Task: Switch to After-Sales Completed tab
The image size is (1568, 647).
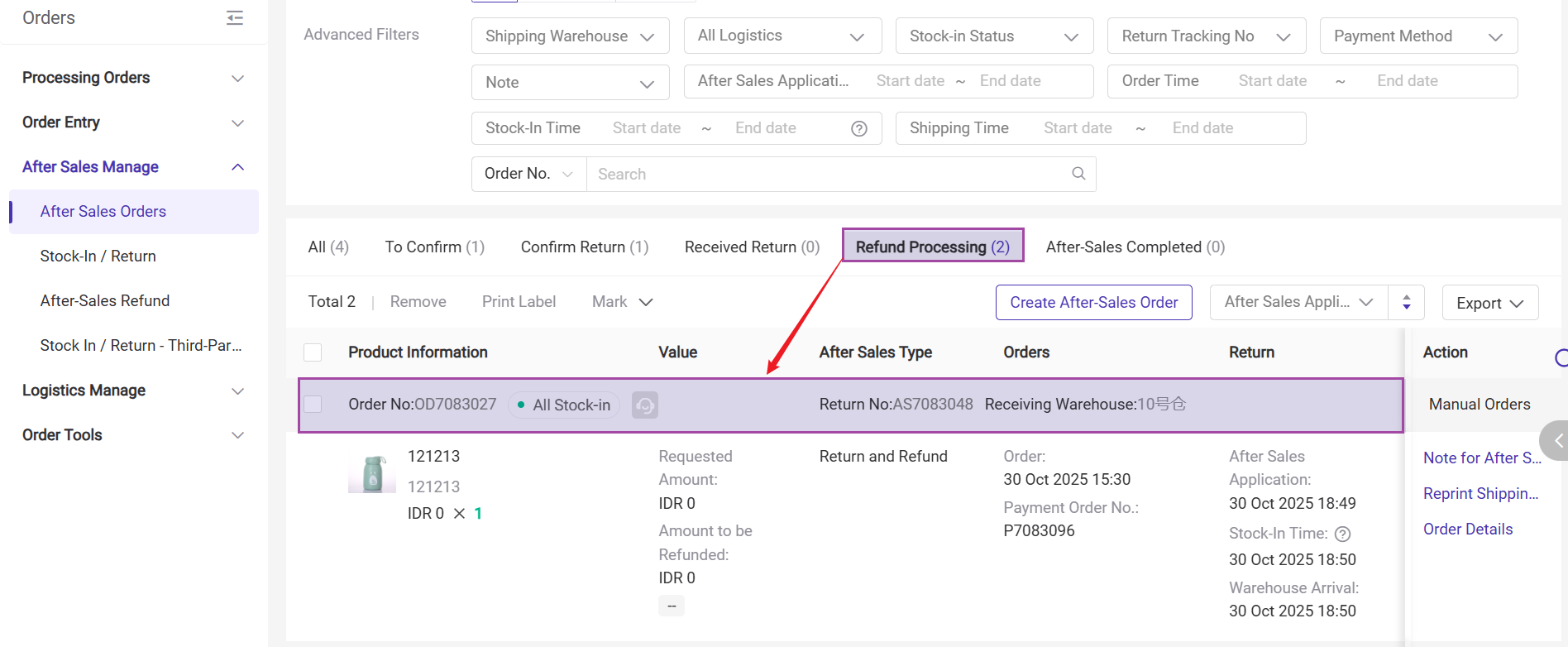Action: [x=1135, y=247]
